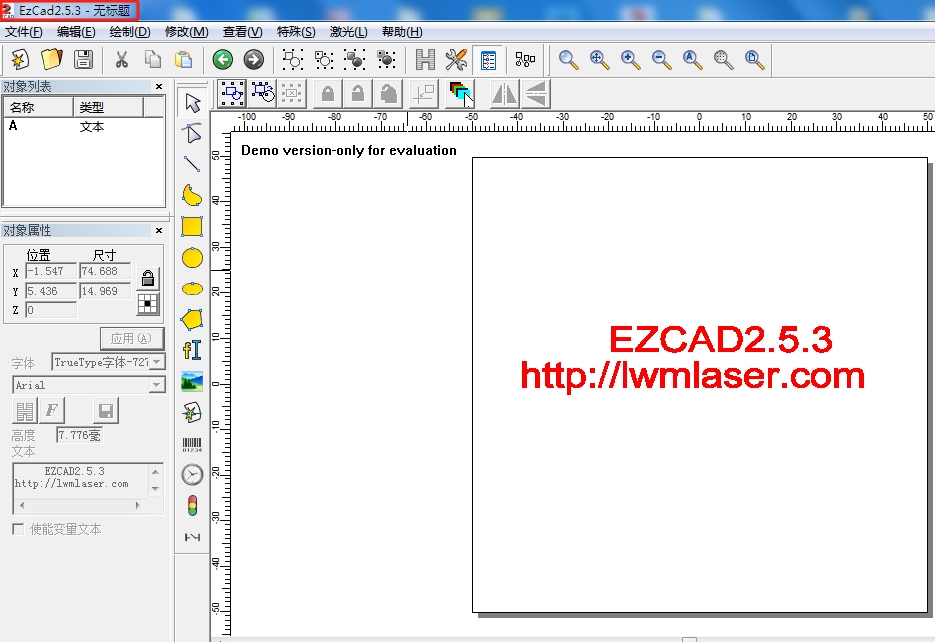The image size is (935, 642).
Task: Select object A in object list
Action: (83, 126)
